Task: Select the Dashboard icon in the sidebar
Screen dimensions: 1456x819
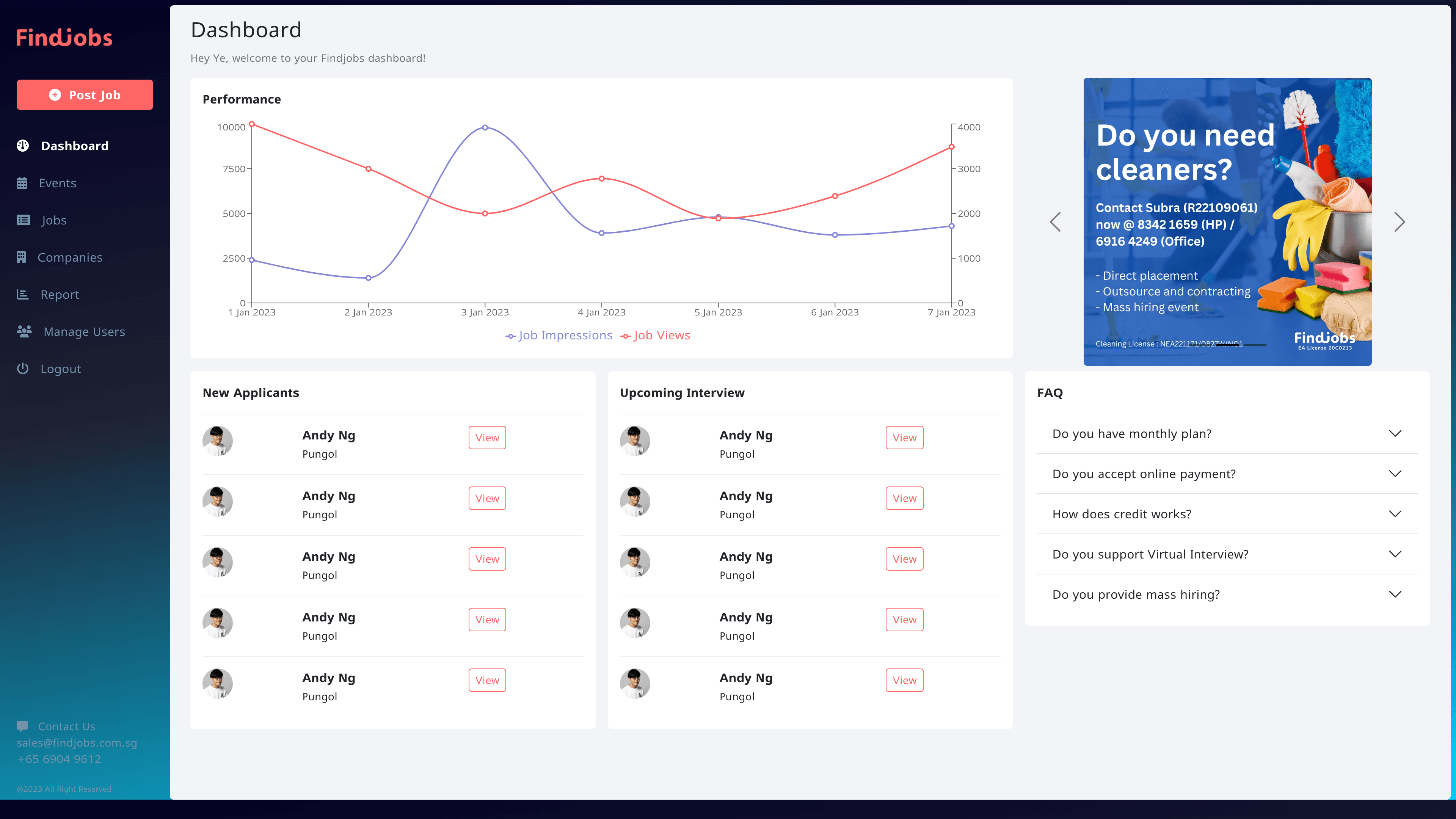Action: (x=23, y=145)
